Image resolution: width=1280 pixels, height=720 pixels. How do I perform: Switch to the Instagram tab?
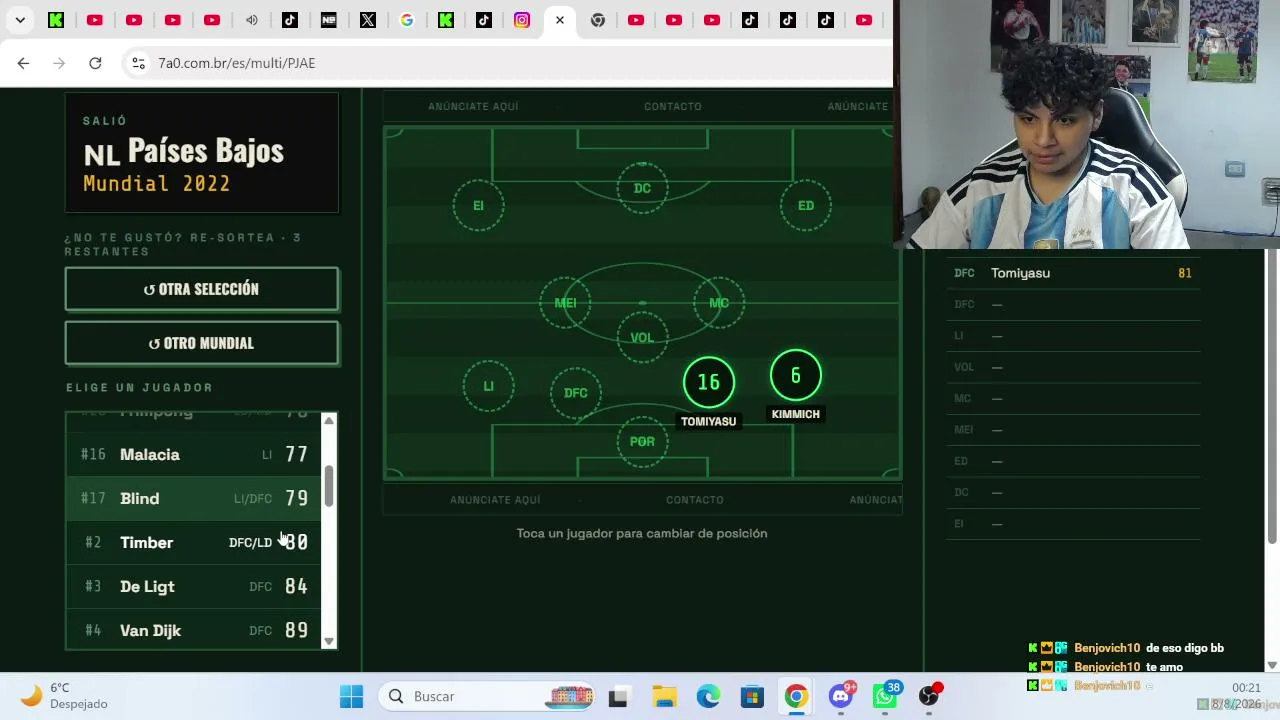522,20
